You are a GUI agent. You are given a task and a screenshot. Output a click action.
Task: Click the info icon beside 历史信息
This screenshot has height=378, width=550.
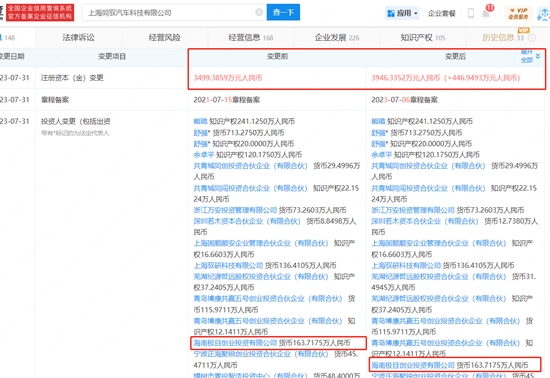(532, 38)
